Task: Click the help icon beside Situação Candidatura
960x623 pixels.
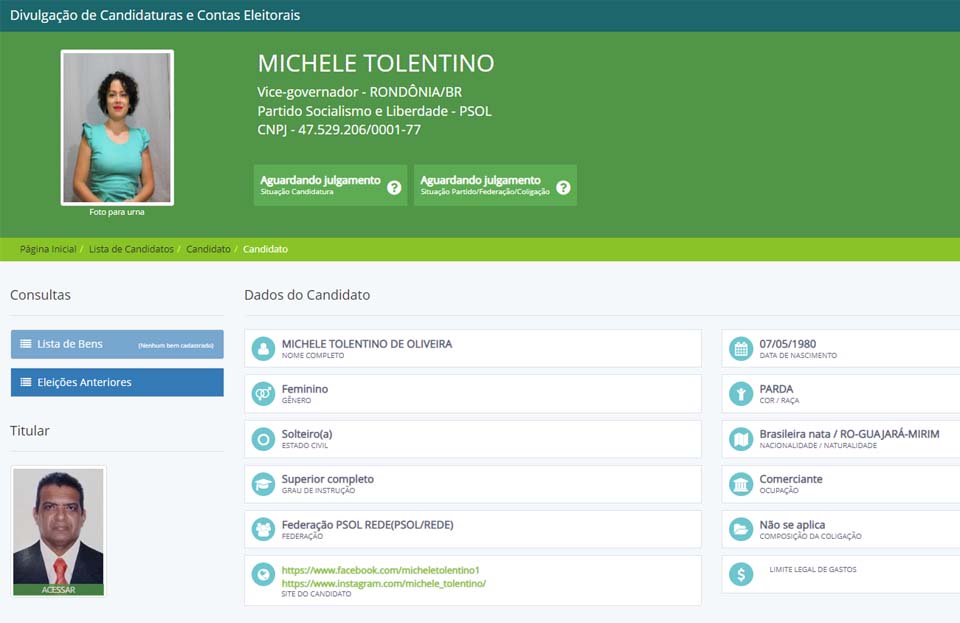Action: pos(394,187)
